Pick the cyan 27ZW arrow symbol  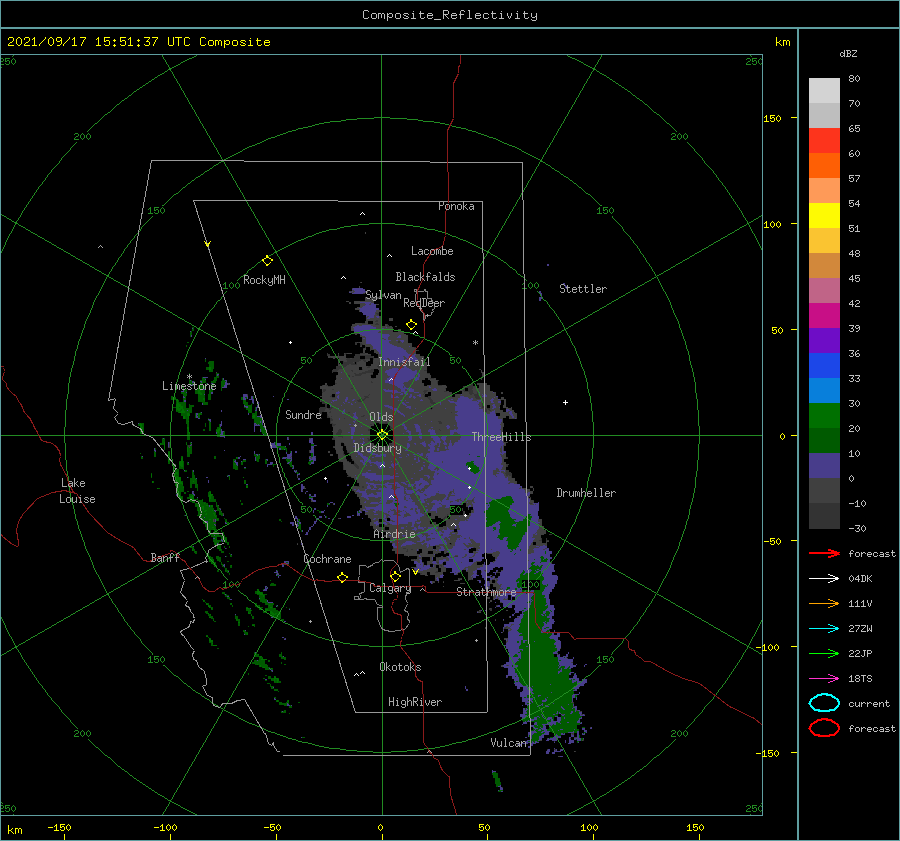point(824,628)
